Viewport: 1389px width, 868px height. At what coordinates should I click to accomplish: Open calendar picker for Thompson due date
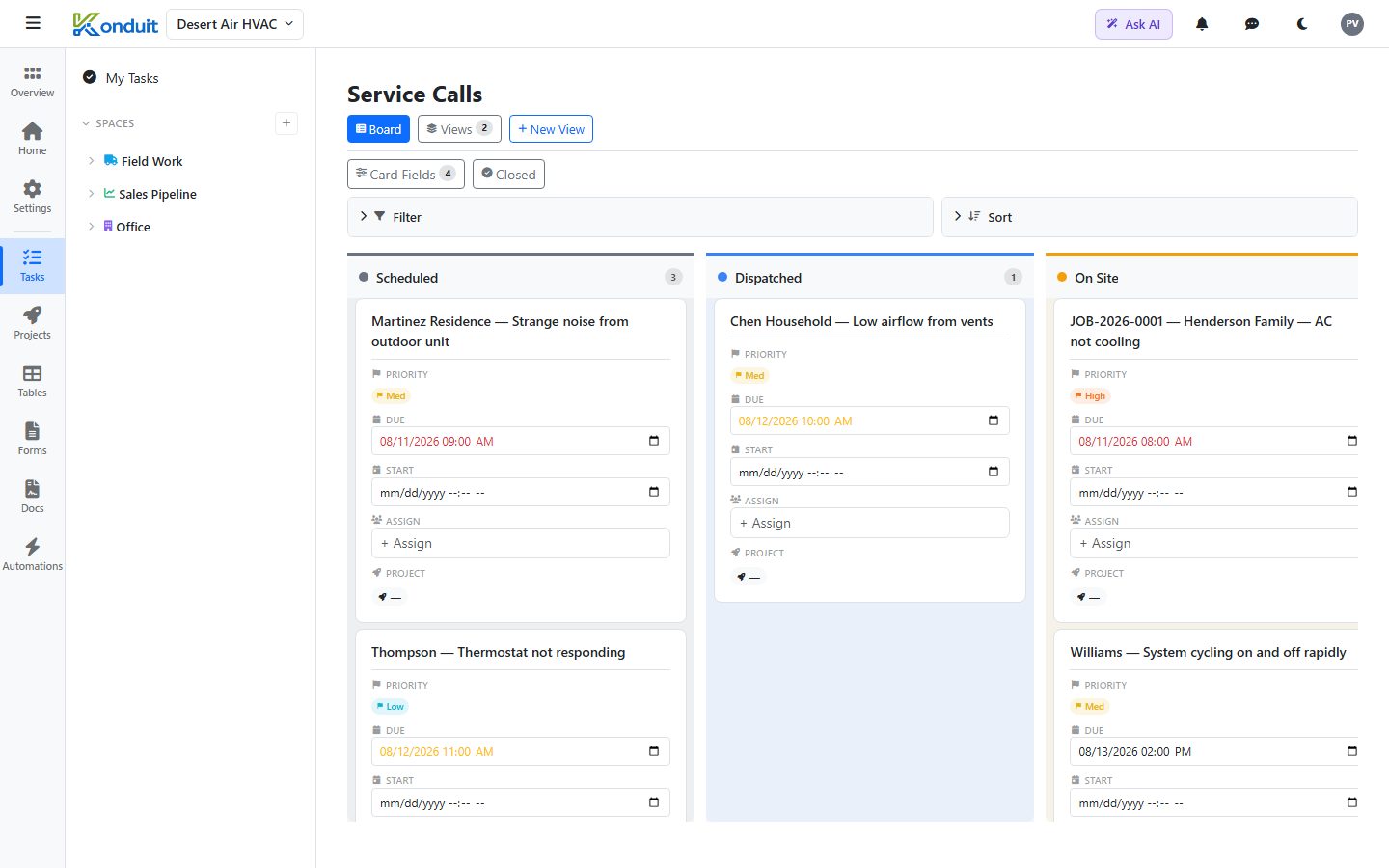pos(654,751)
